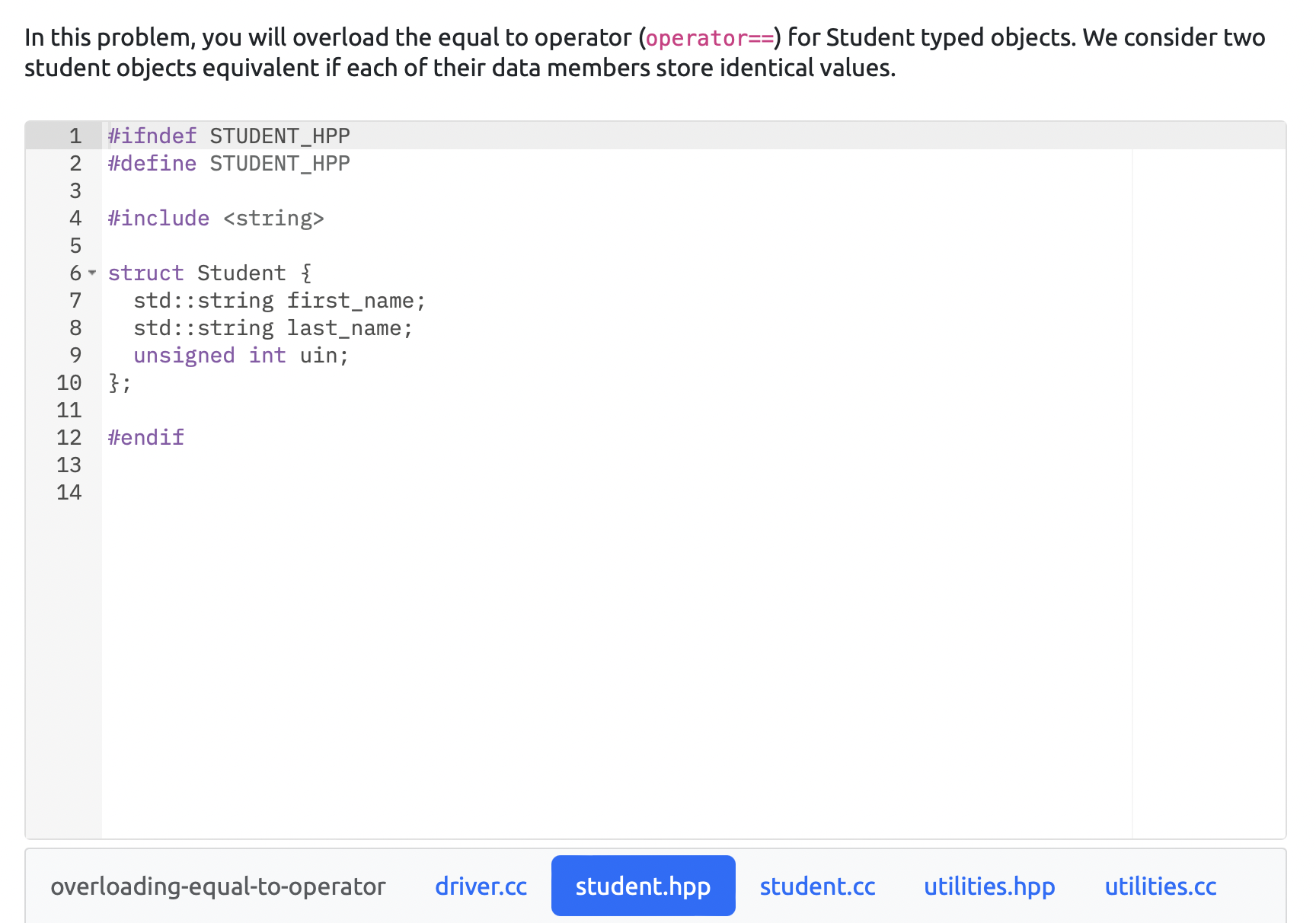Open the student.cc file tab

click(x=817, y=886)
